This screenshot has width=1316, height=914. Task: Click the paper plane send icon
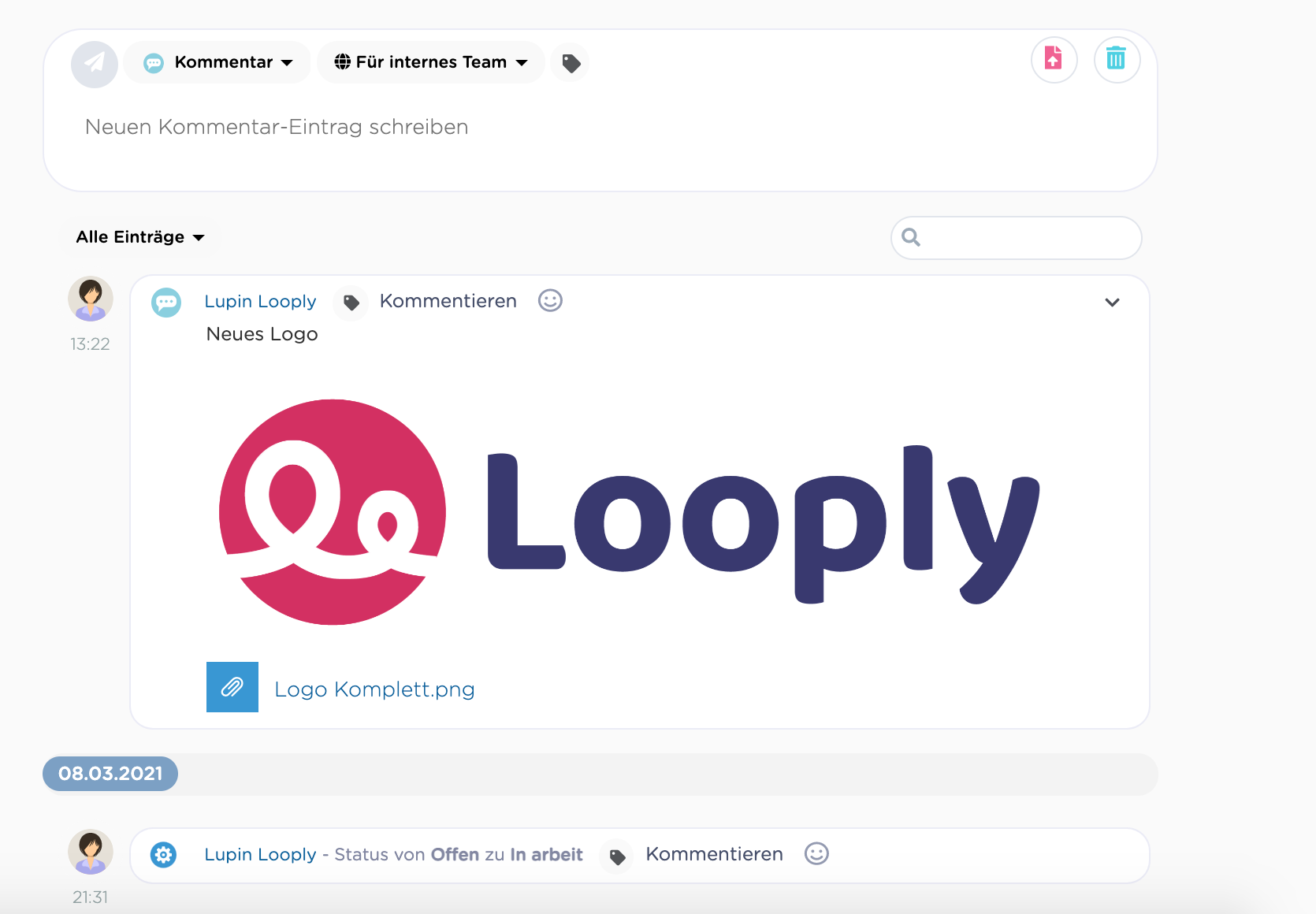(95, 64)
